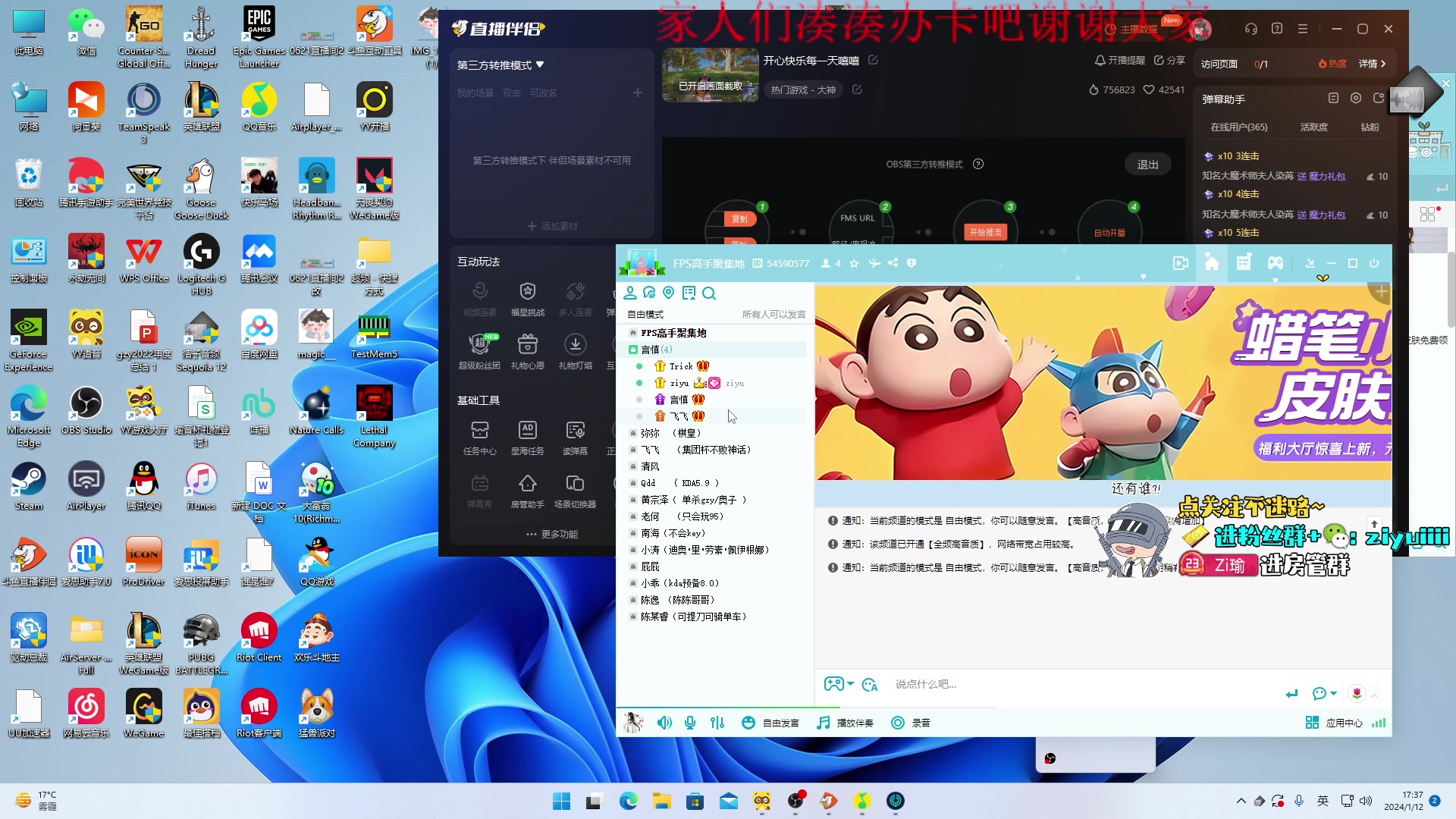Image resolution: width=1456 pixels, height=819 pixels.
Task: Click the 自由发言 free speak button
Action: [770, 723]
